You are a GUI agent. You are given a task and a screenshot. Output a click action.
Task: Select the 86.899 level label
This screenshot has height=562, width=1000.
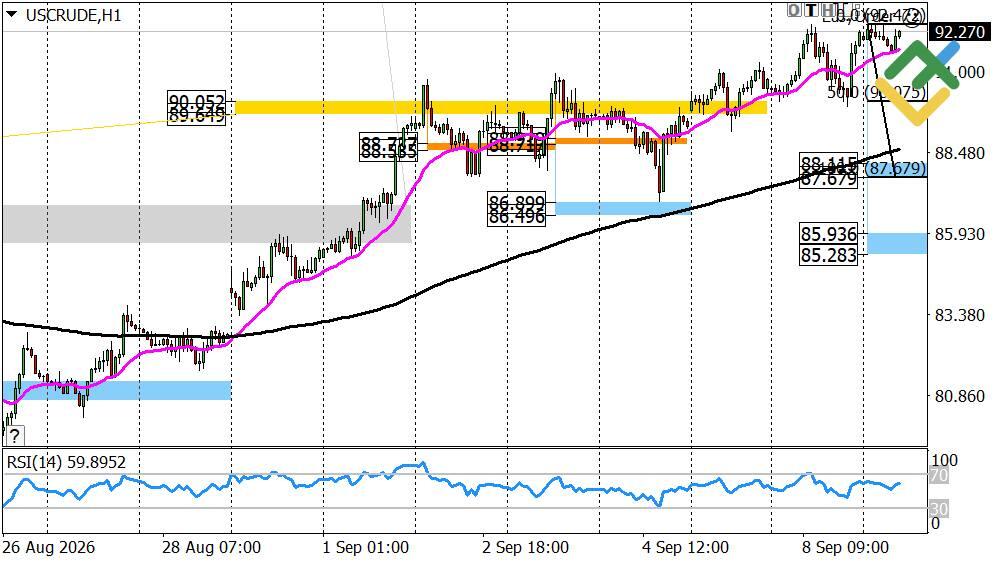point(517,202)
